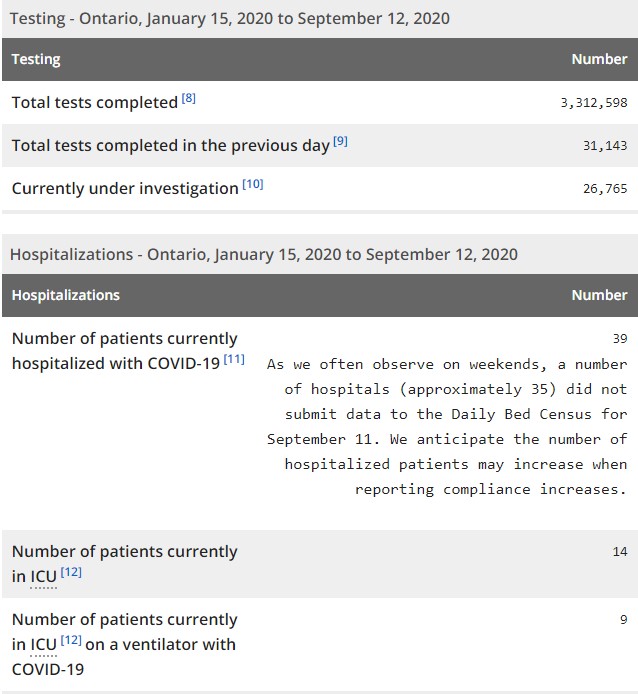The width and height of the screenshot is (638, 694).
Task: Select the value 39 for hospitalized patients
Action: point(619,339)
